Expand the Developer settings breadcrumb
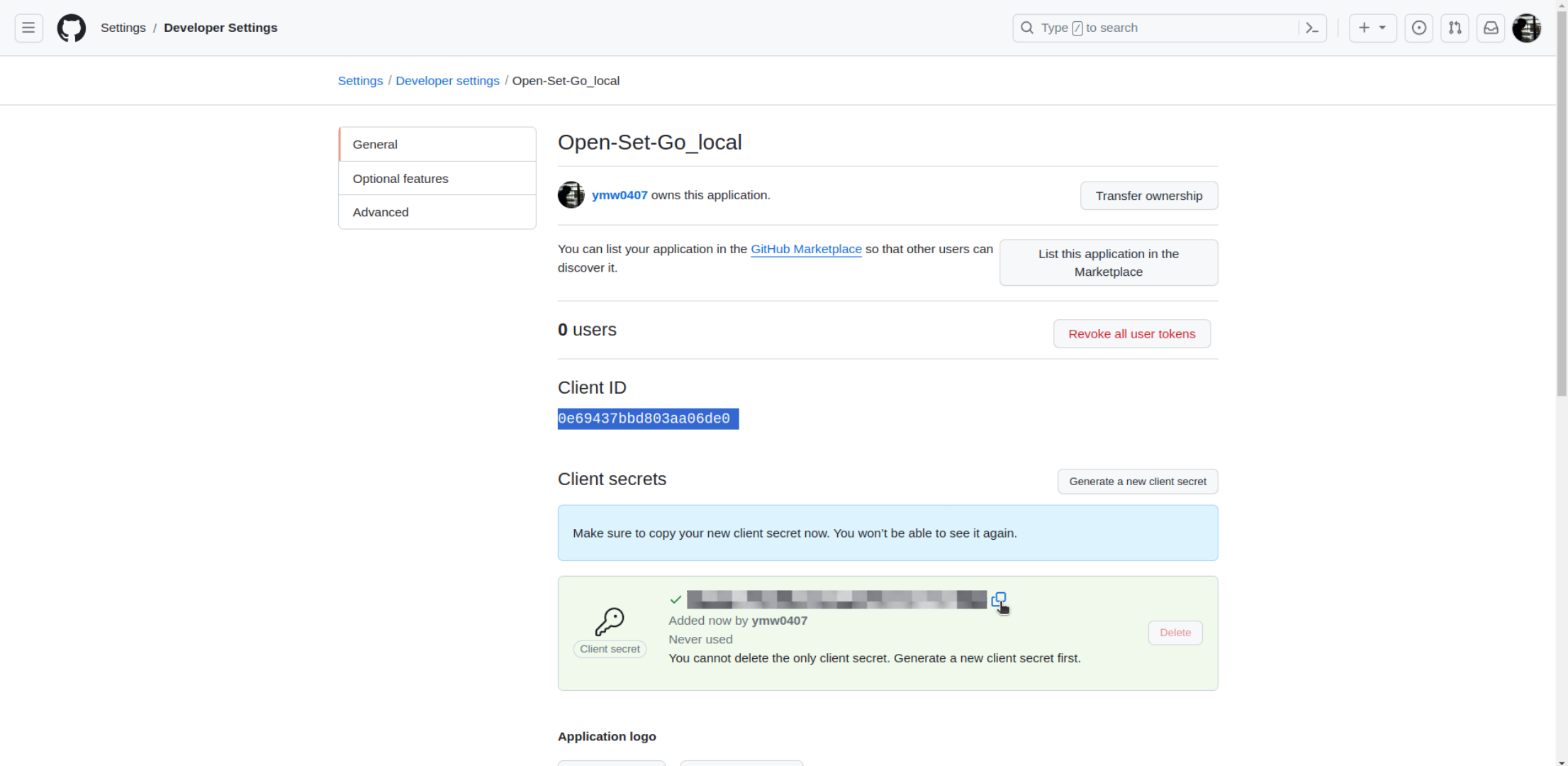1568x766 pixels. (448, 80)
